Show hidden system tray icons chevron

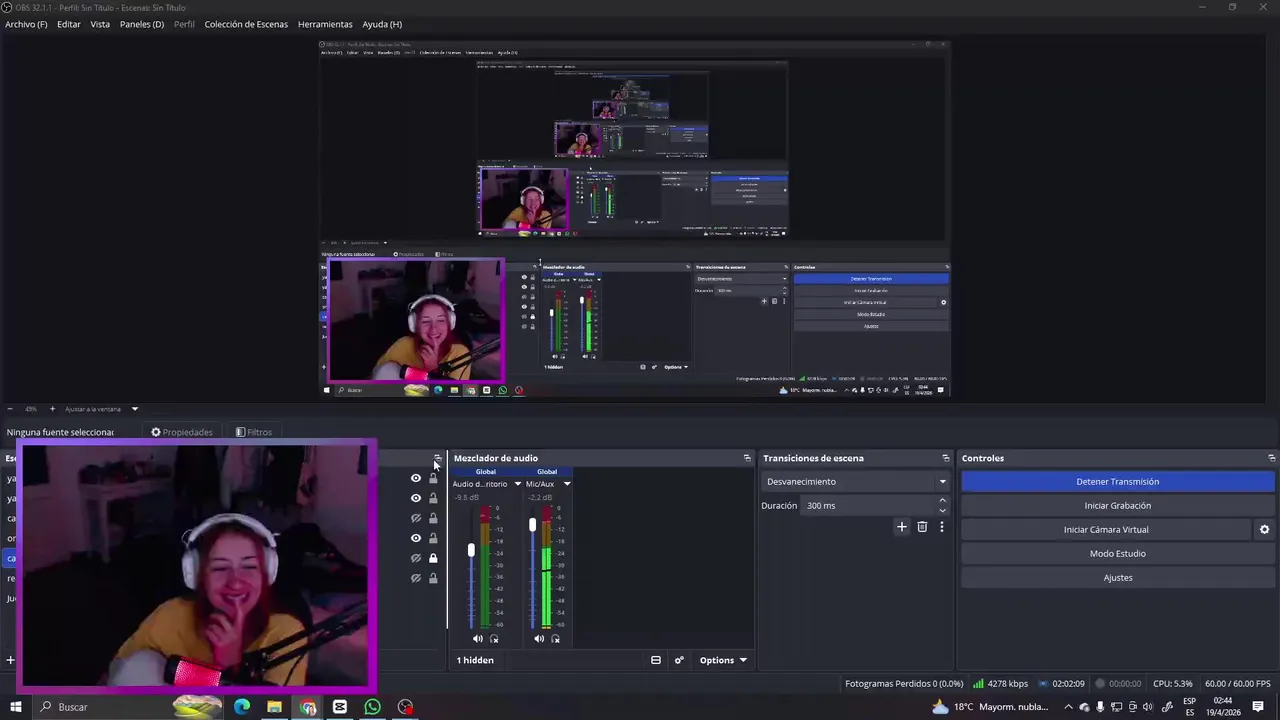pyautogui.click(x=1068, y=707)
